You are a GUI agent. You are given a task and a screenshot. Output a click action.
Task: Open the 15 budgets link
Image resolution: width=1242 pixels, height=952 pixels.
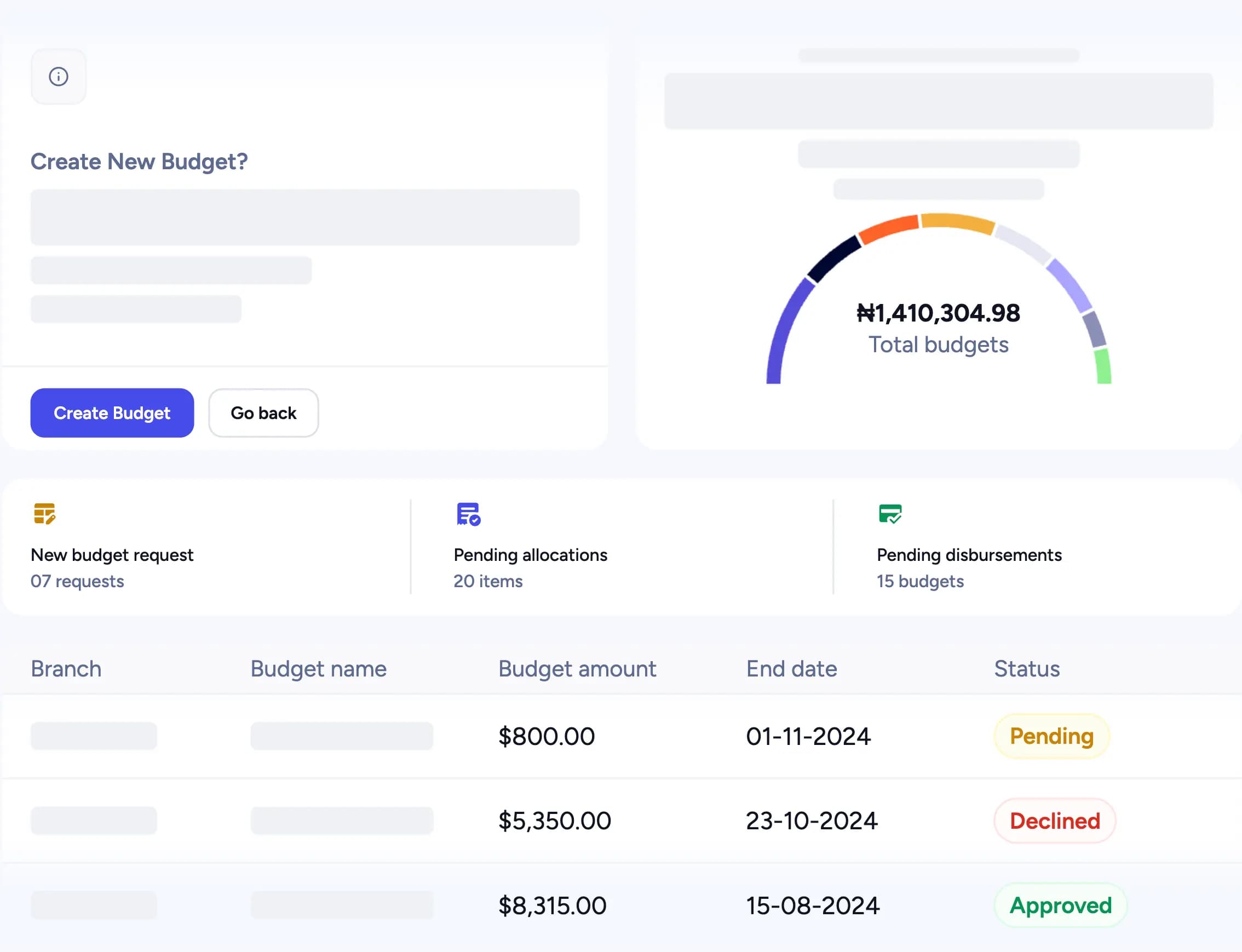tap(920, 581)
